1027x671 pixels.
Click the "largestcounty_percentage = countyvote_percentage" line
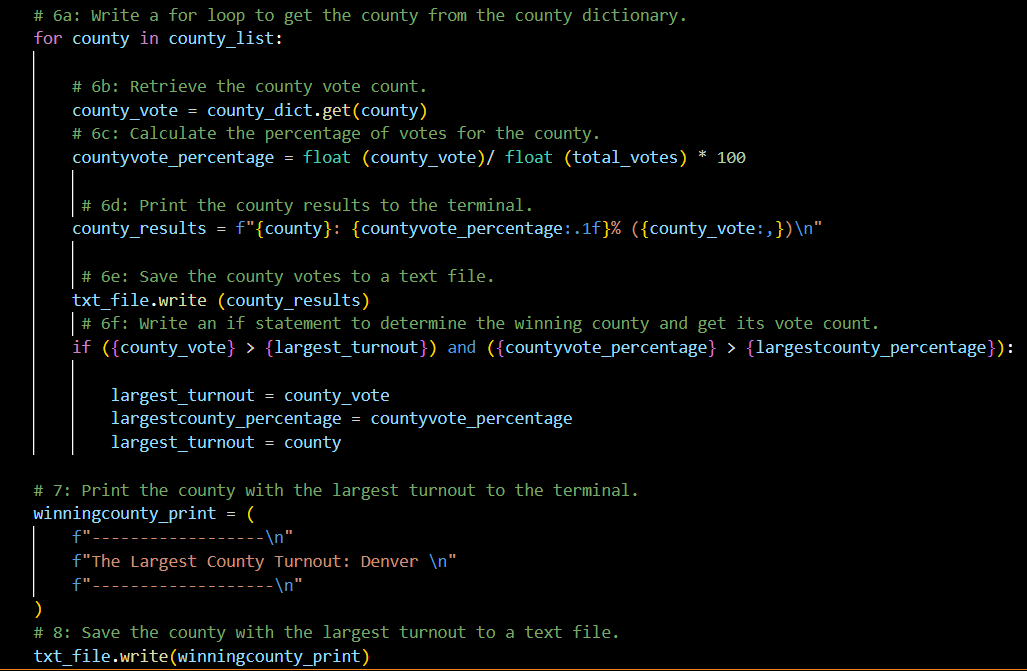point(341,418)
